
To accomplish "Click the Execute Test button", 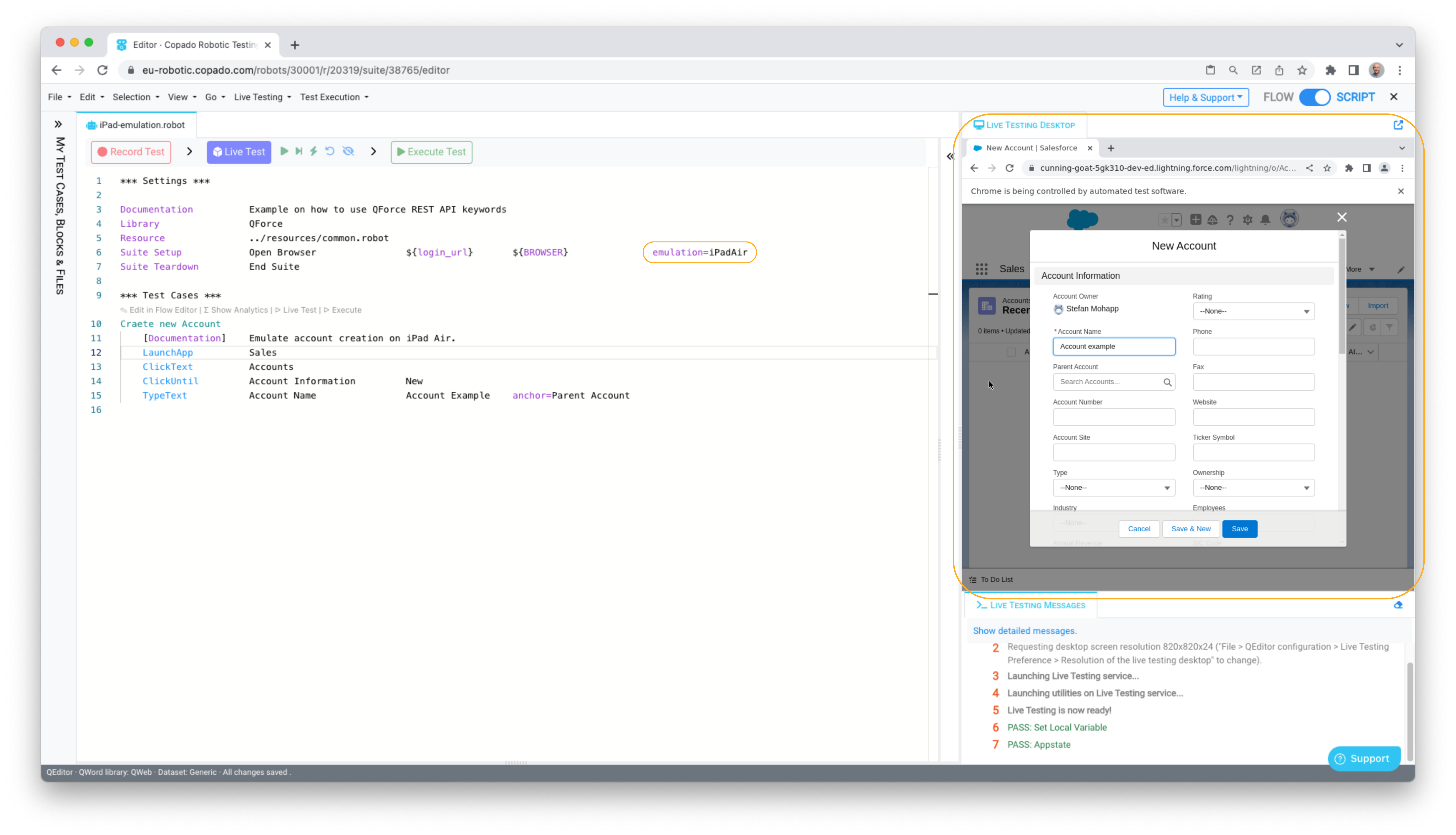I will point(431,151).
